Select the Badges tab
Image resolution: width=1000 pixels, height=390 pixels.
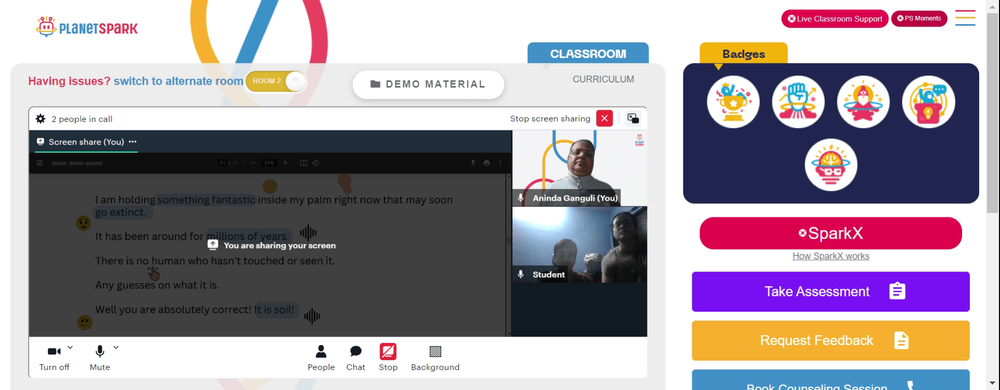pos(744,54)
